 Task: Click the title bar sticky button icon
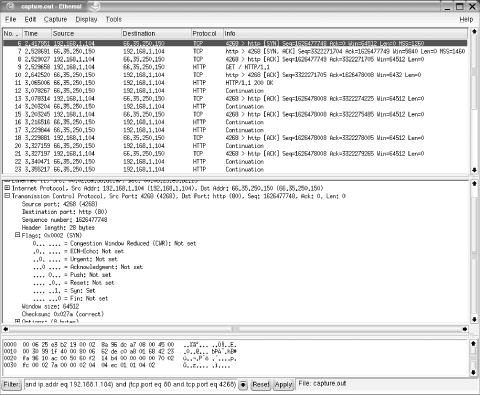(x=95, y=6)
